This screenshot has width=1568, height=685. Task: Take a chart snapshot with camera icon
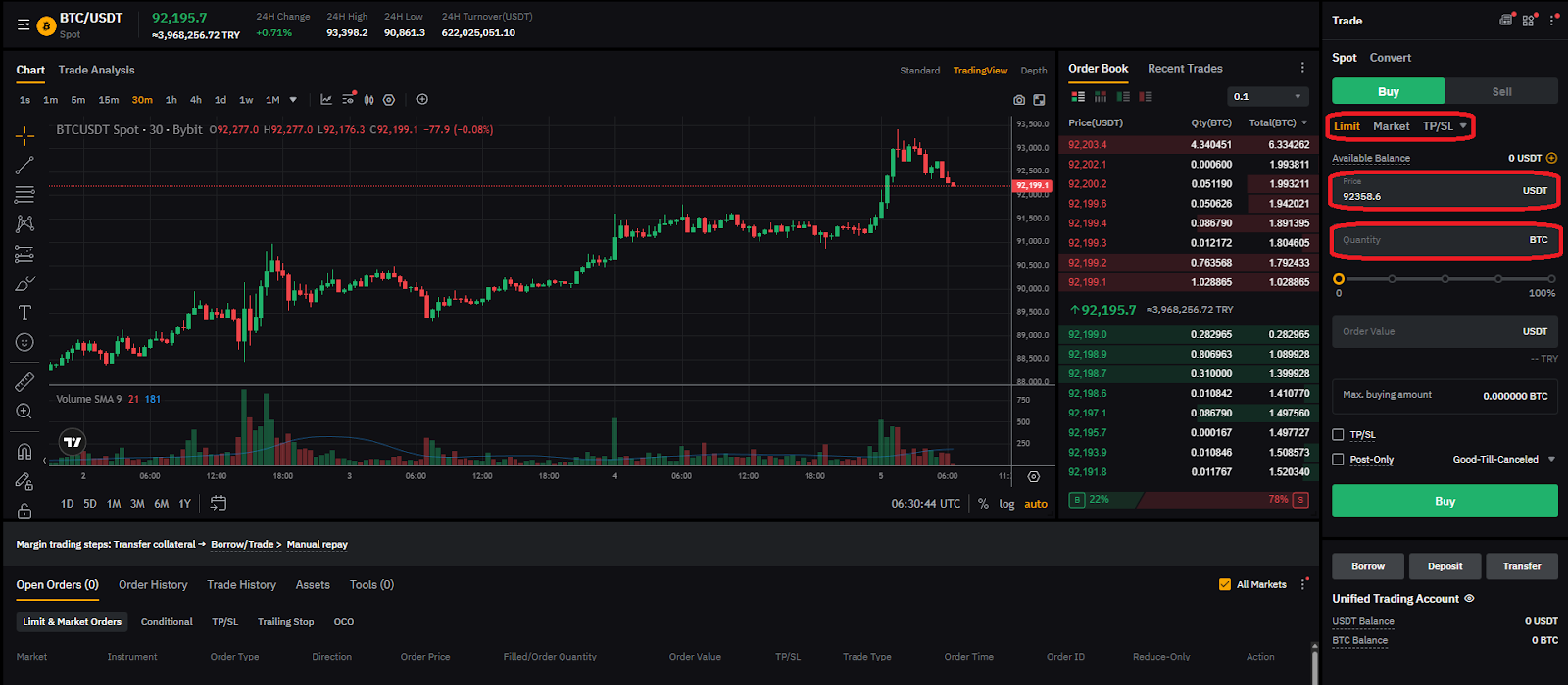[1019, 100]
